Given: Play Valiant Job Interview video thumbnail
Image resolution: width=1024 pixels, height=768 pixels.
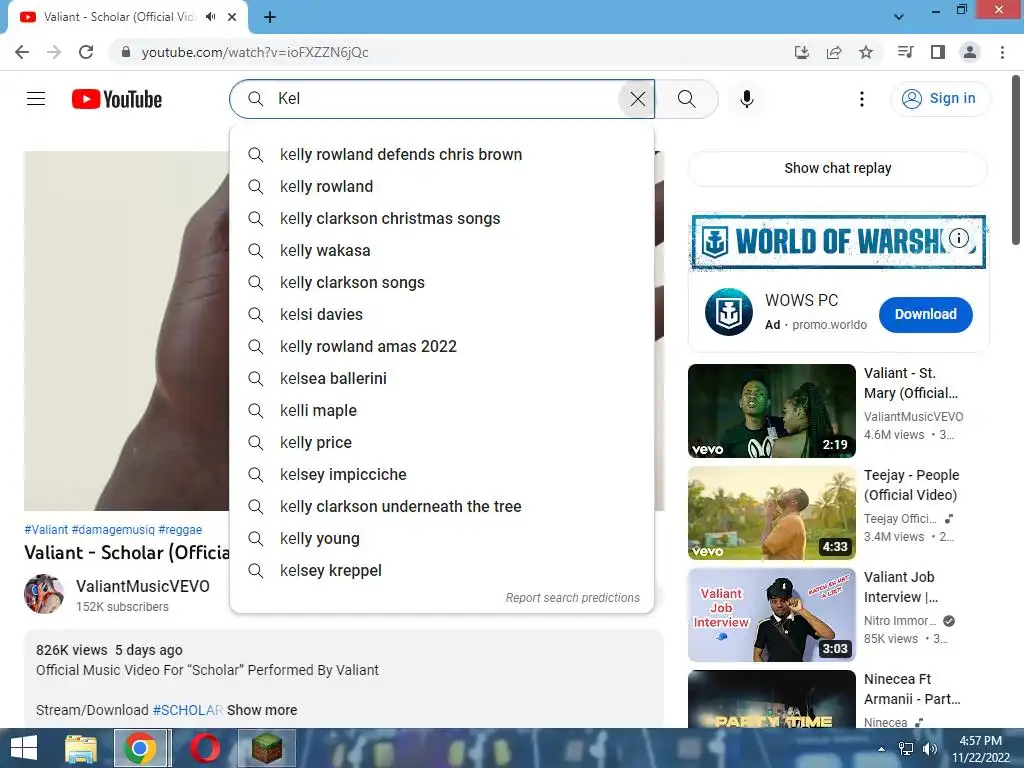Looking at the screenshot, I should pos(771,615).
